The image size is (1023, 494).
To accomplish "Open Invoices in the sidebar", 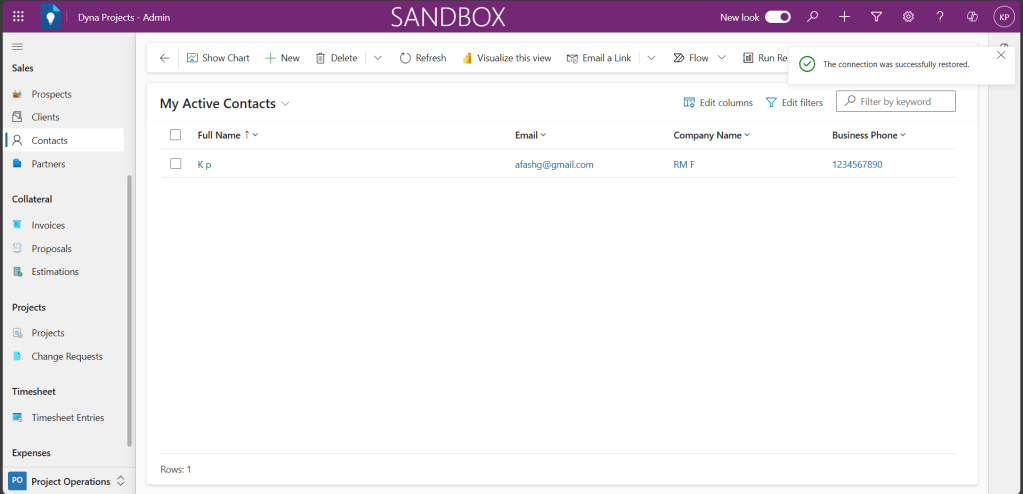I will tap(48, 226).
